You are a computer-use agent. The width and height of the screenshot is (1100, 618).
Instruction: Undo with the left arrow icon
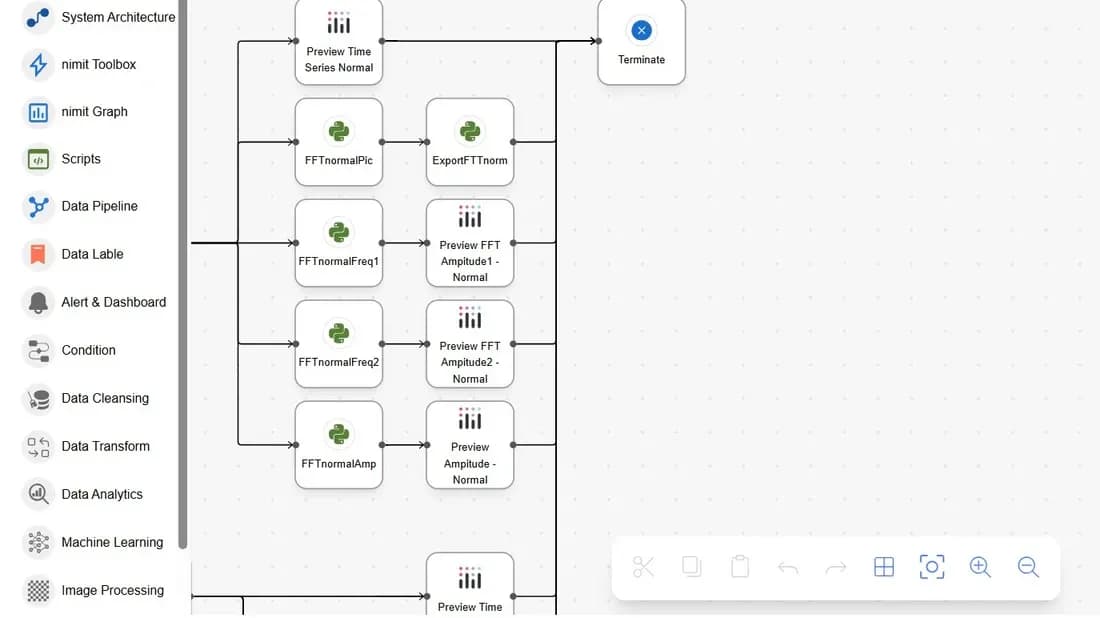(x=788, y=567)
